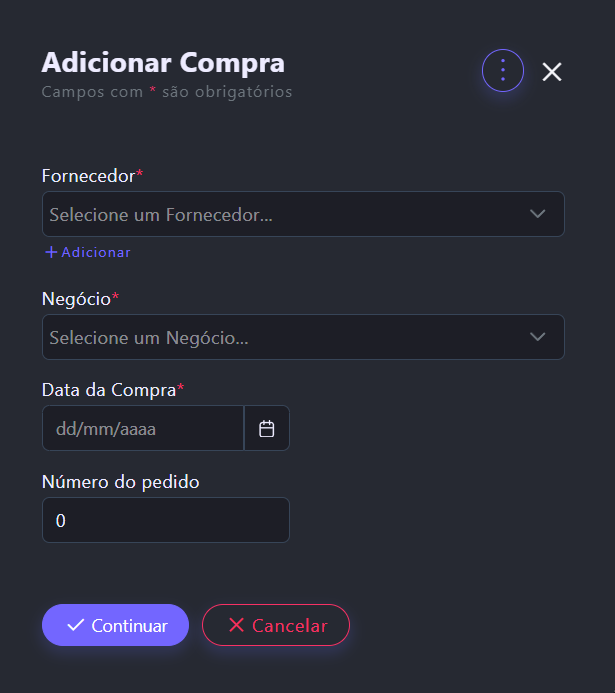Click the X icon on Cancelar

point(236,625)
